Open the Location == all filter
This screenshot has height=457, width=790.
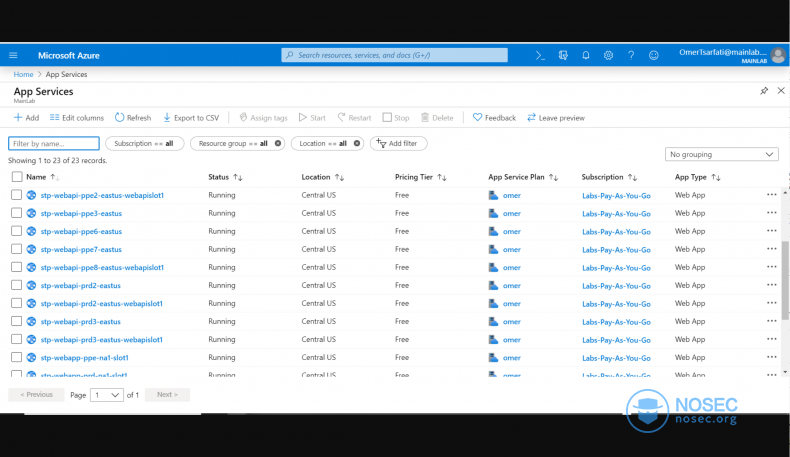[323, 144]
